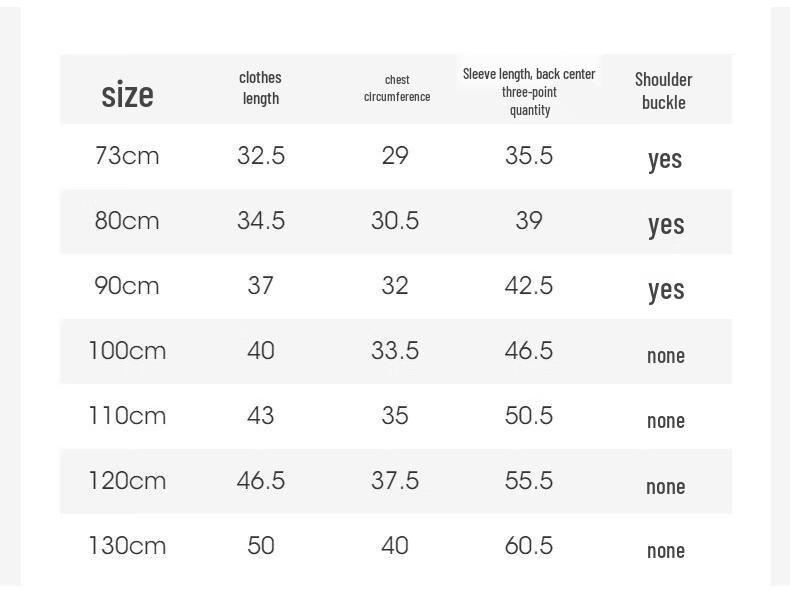The height and width of the screenshot is (593, 790).
Task: Click the 80cm size row label
Action: tap(127, 221)
